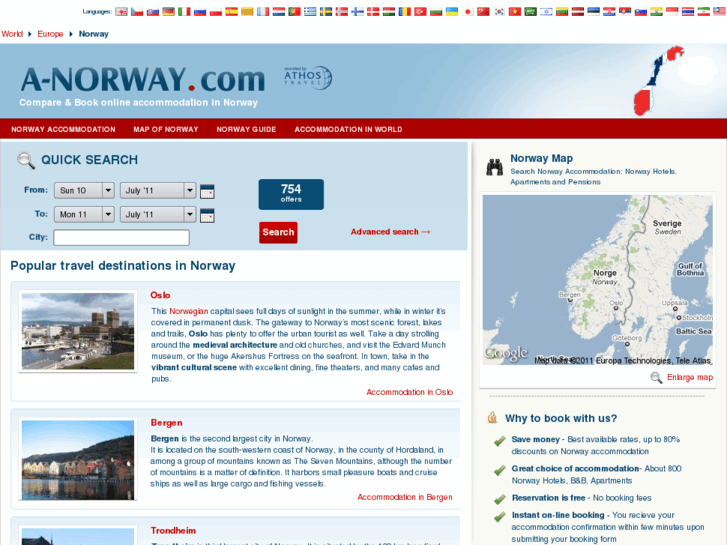Switch language with the UK flag
This screenshot has width=727, height=545.
point(121,12)
